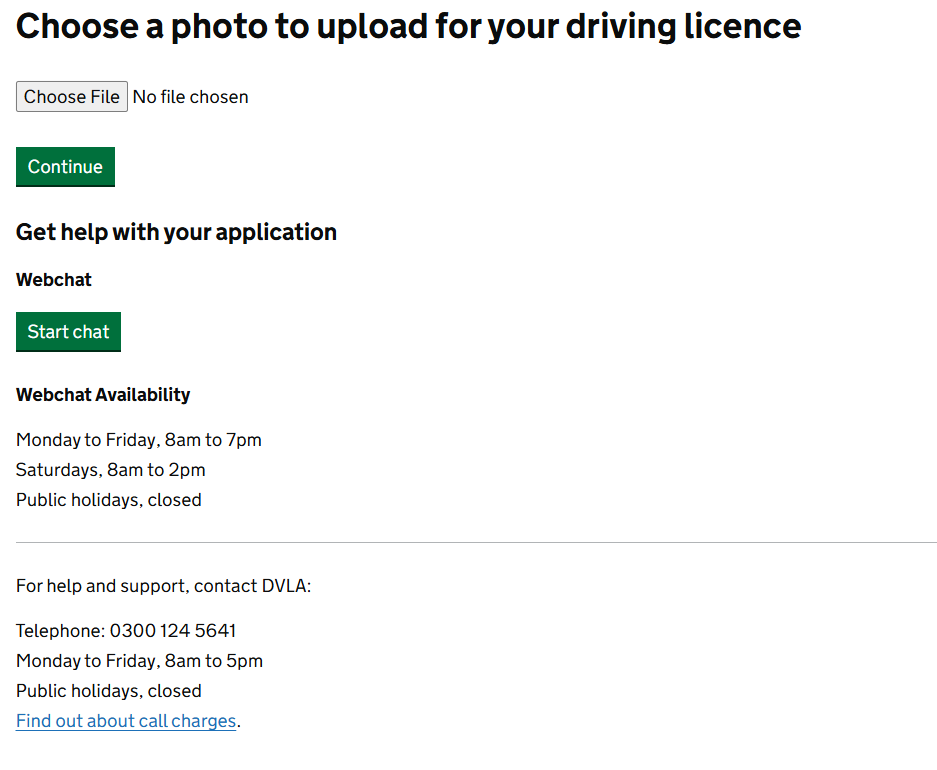The height and width of the screenshot is (770, 937).
Task: Click 'Monday to Friday, 8am to 5pm' text
Action: (139, 661)
